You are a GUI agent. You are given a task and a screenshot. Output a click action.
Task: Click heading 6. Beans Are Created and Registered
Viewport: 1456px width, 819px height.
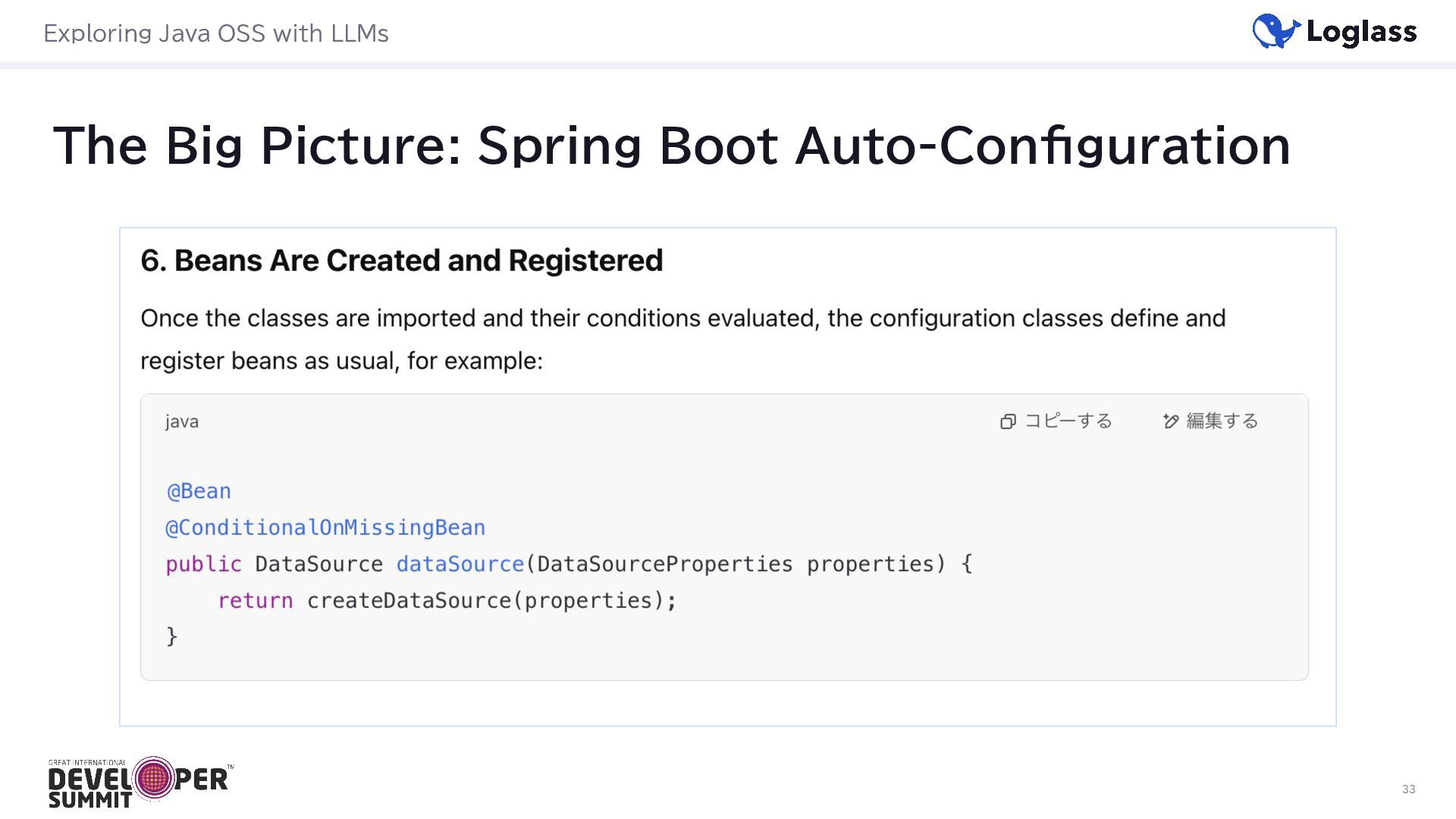click(401, 261)
